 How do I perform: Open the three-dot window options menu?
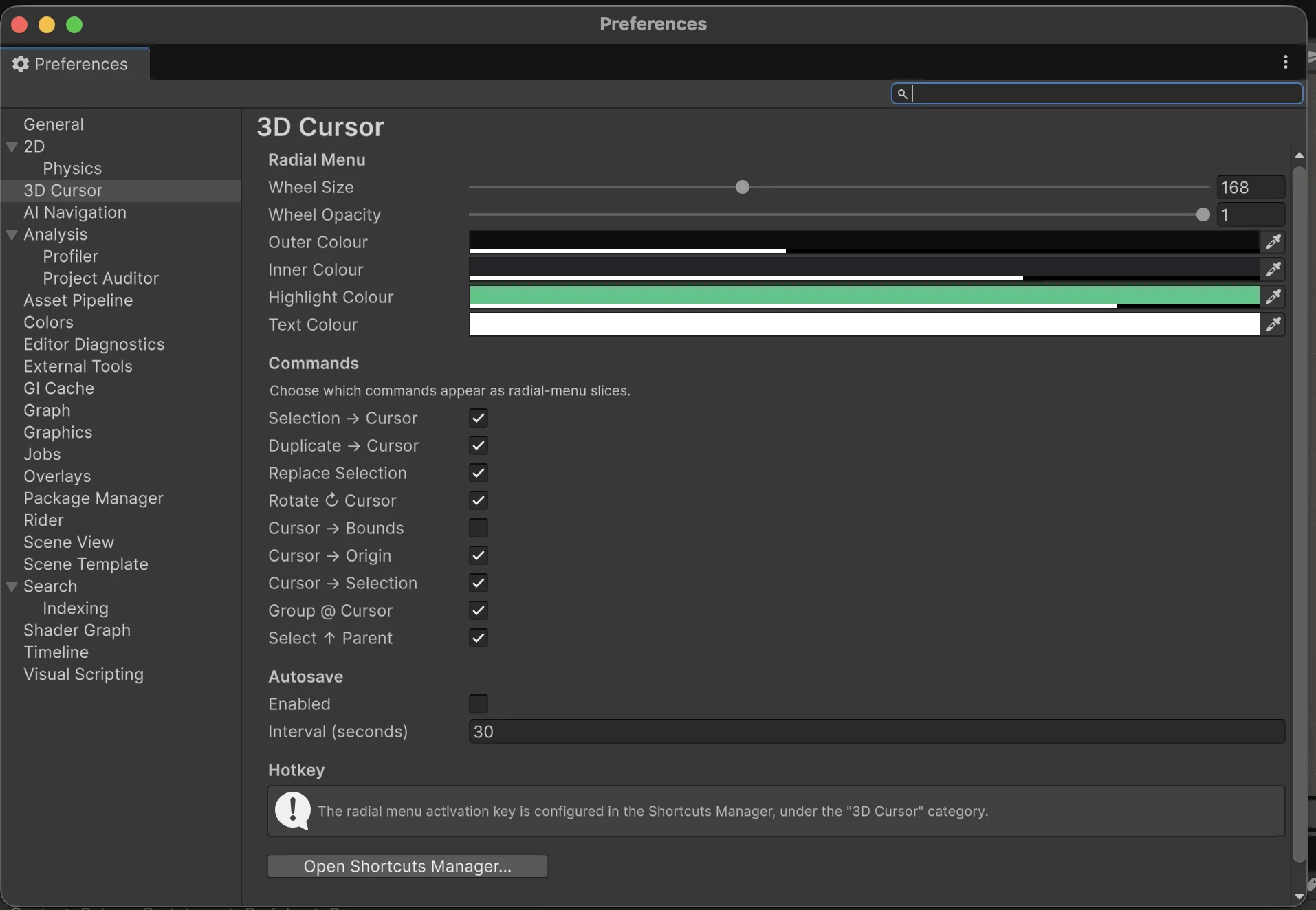click(1285, 63)
